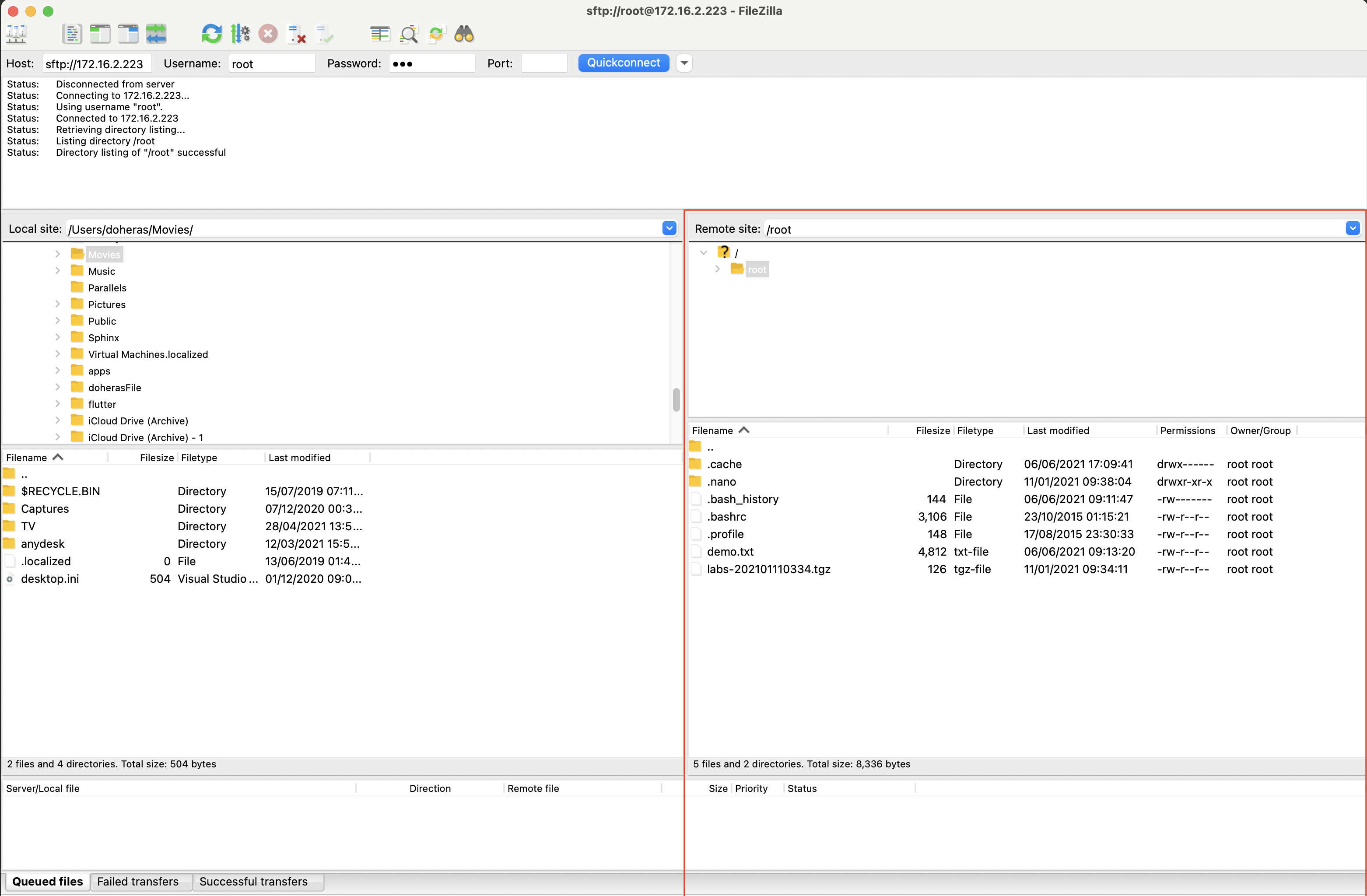Select Virtual Machines.localized folder
This screenshot has height=896, width=1367.
[147, 354]
